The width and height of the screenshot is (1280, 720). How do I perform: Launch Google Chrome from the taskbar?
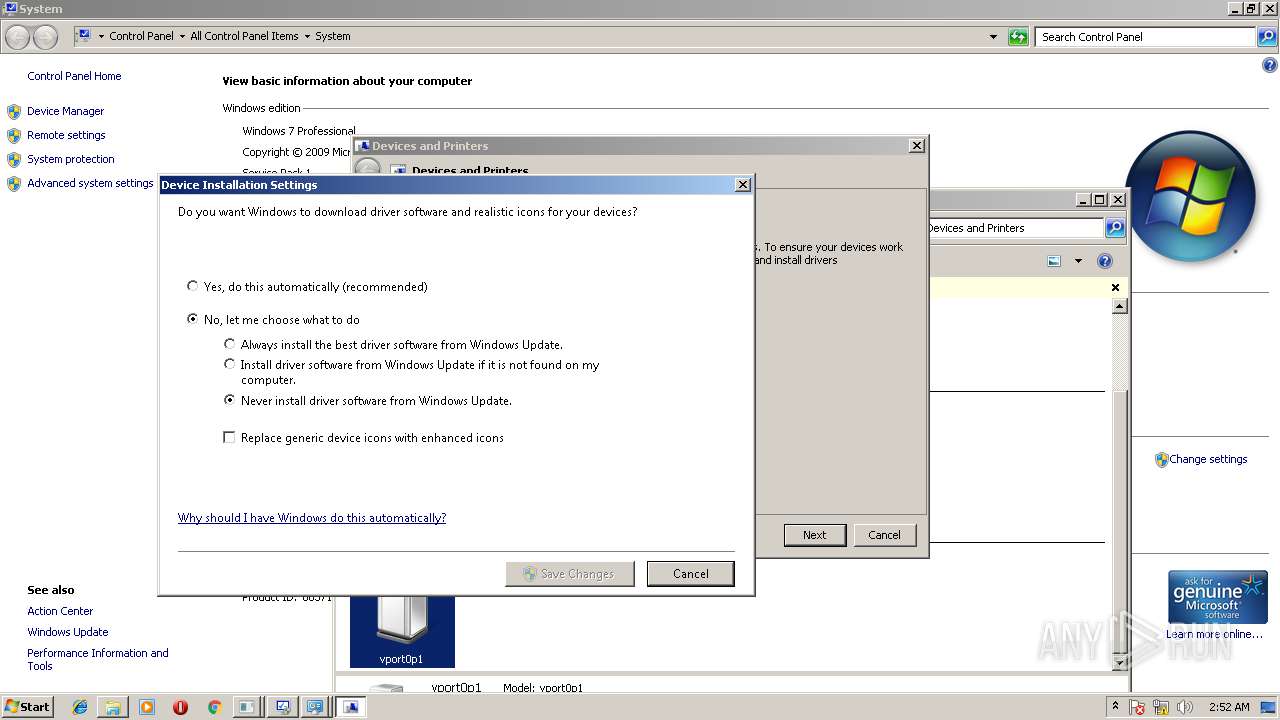click(214, 707)
